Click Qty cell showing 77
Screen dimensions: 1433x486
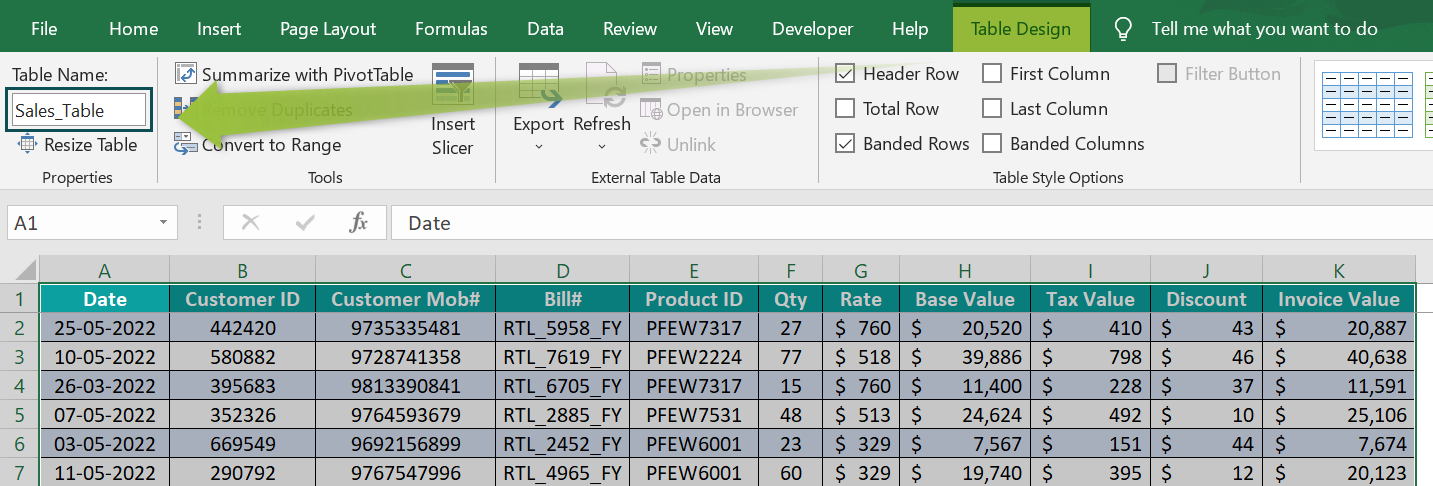(x=790, y=356)
